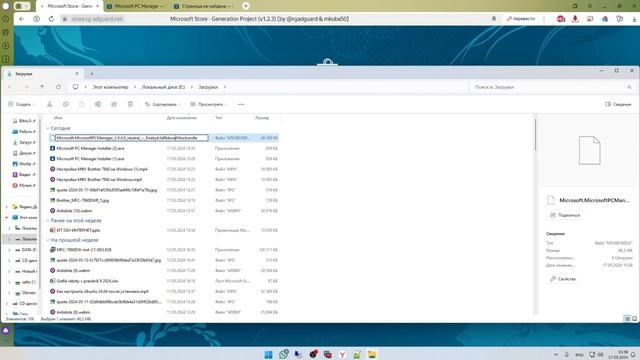Click Этот компьютер in the breadcrumb

(110, 87)
